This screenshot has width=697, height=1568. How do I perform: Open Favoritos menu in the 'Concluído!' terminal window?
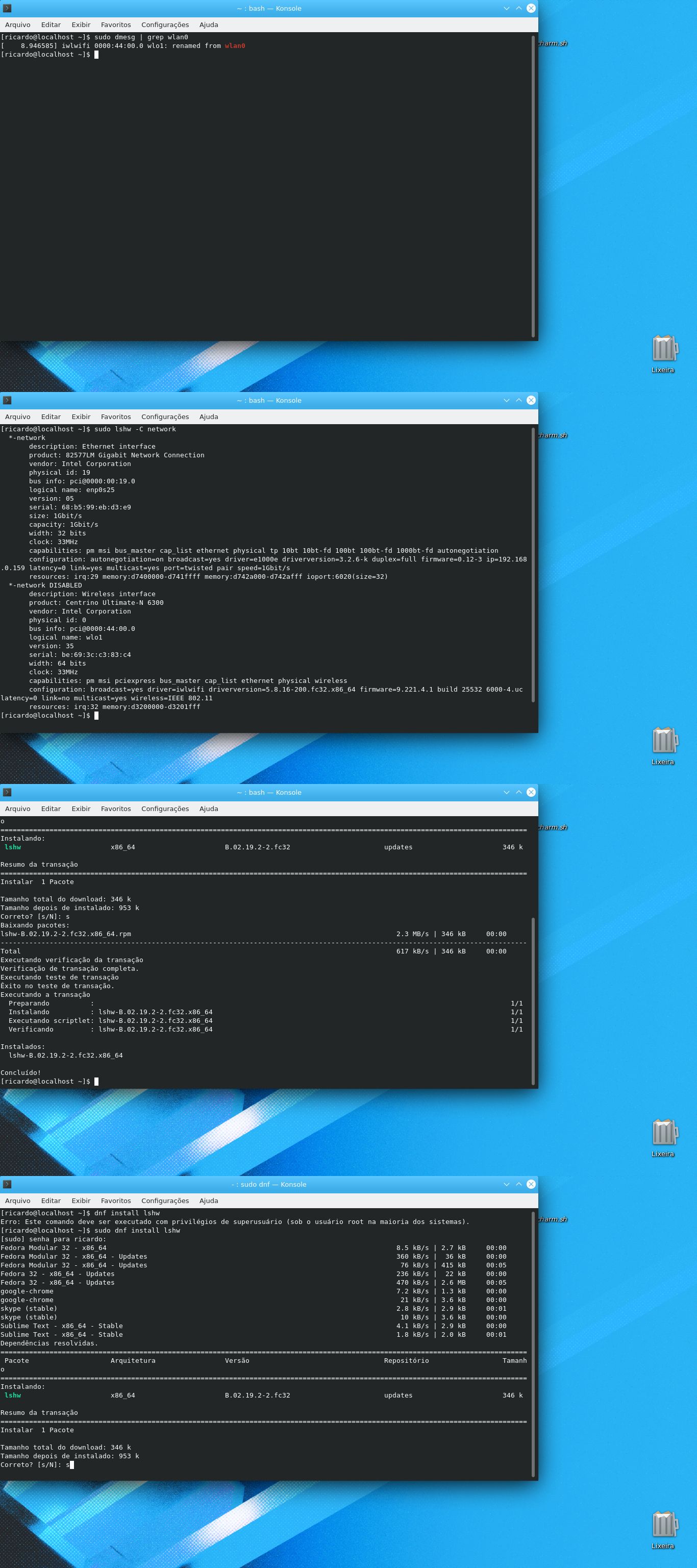tap(116, 809)
